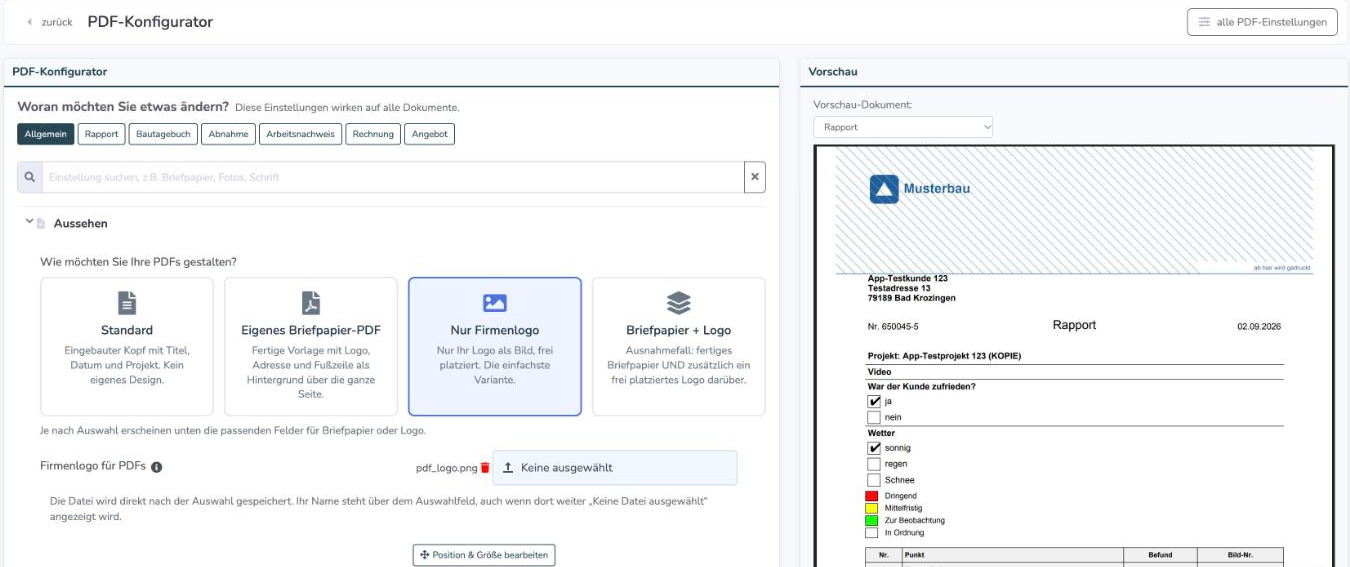Click the list icon in alle PDF-Einstellungen button
Viewport: 1350px width, 567px height.
tap(1204, 22)
